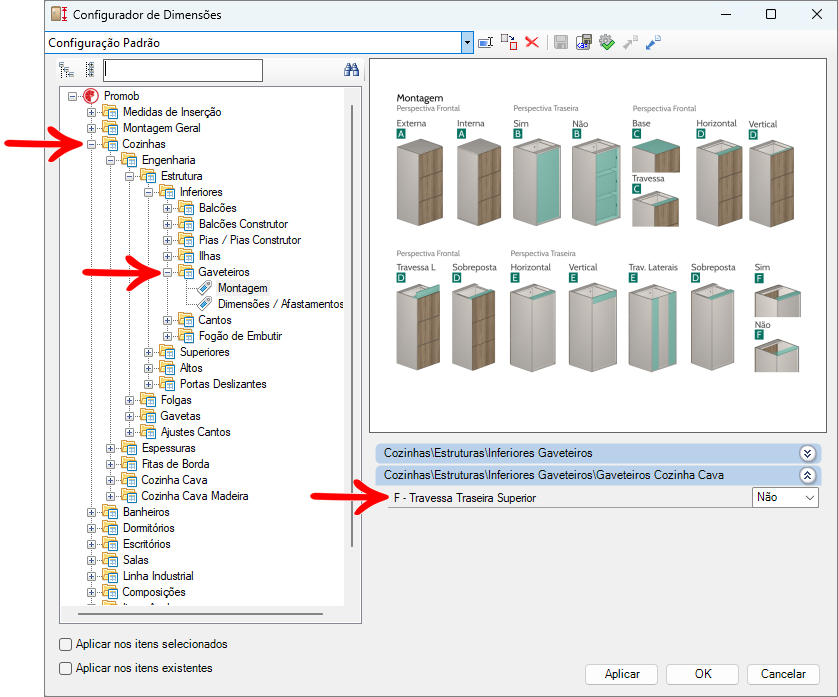Select the Montagem item under Gaveteiros
Image resolution: width=838 pixels, height=697 pixels.
click(x=242, y=288)
